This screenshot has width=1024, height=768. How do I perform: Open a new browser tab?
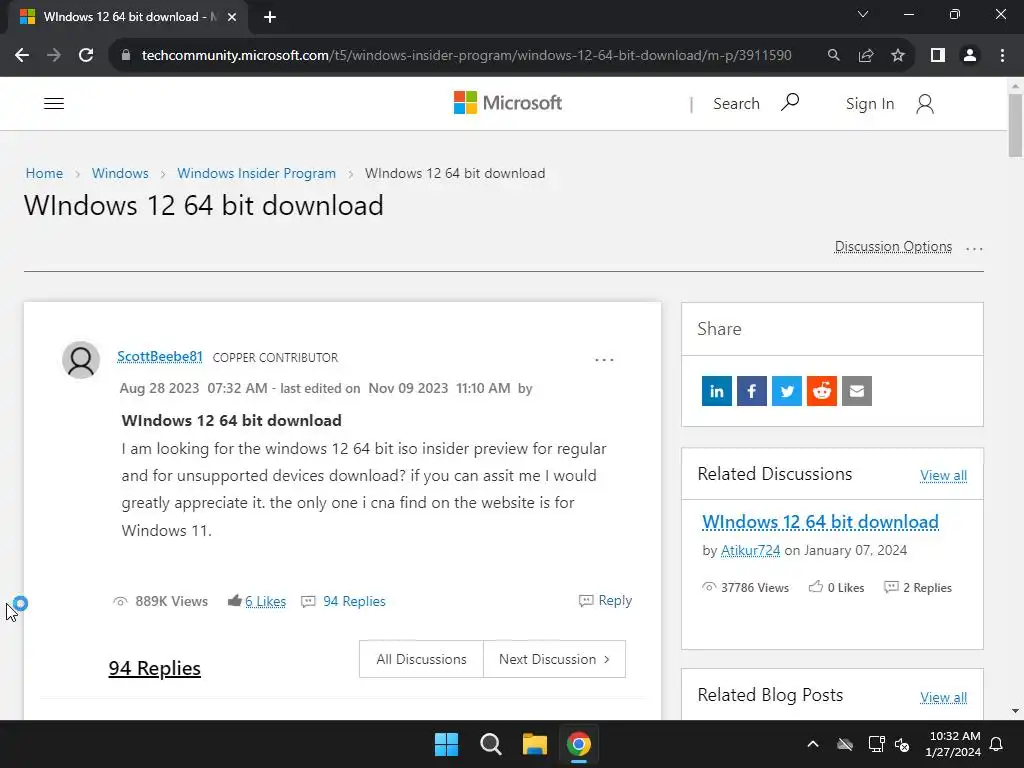[270, 17]
